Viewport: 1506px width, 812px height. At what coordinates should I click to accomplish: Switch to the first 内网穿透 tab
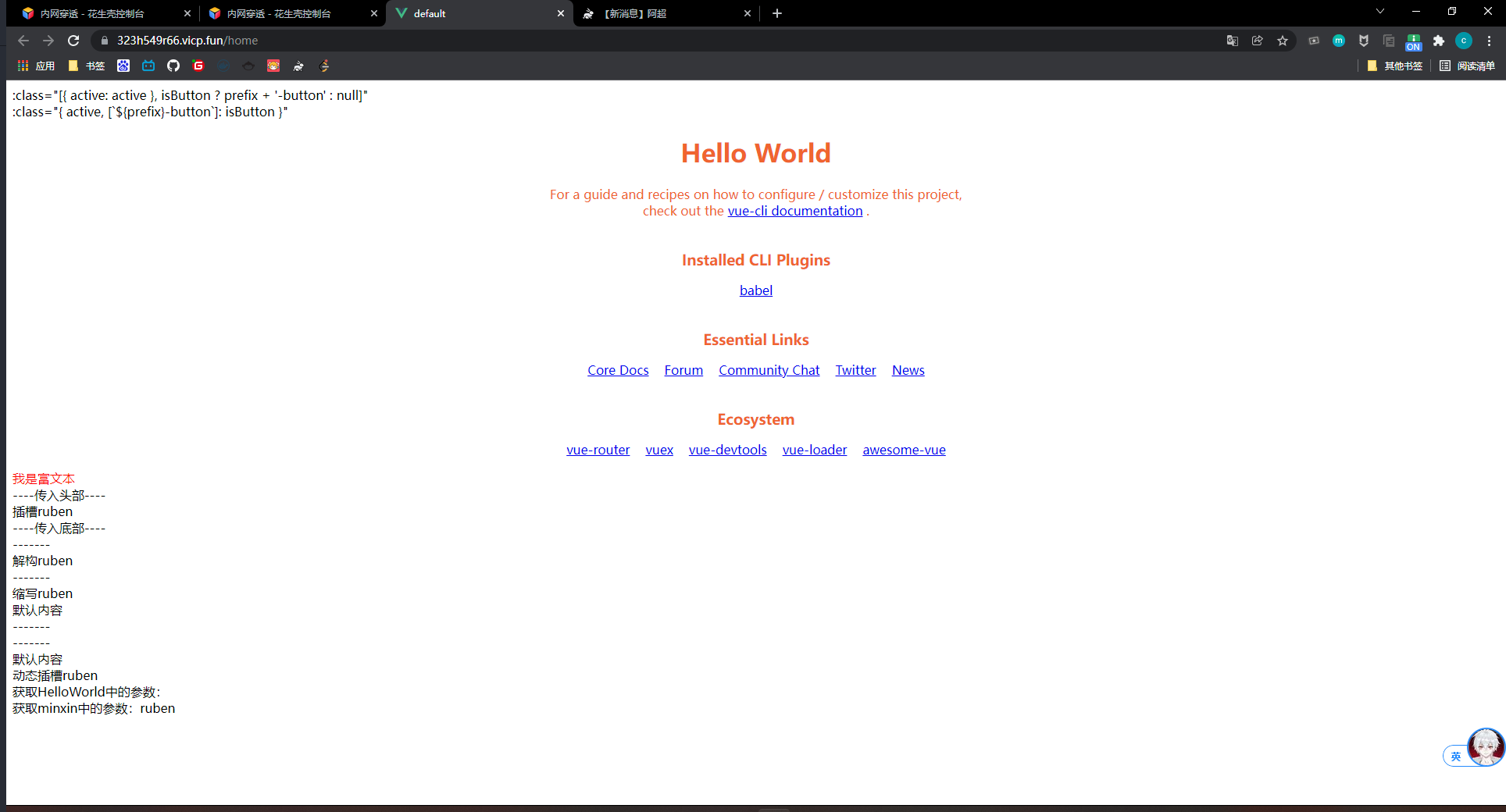coord(102,13)
